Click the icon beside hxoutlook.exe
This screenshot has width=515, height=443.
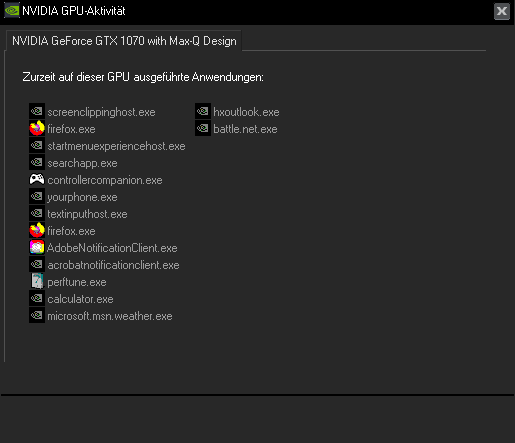coord(203,111)
